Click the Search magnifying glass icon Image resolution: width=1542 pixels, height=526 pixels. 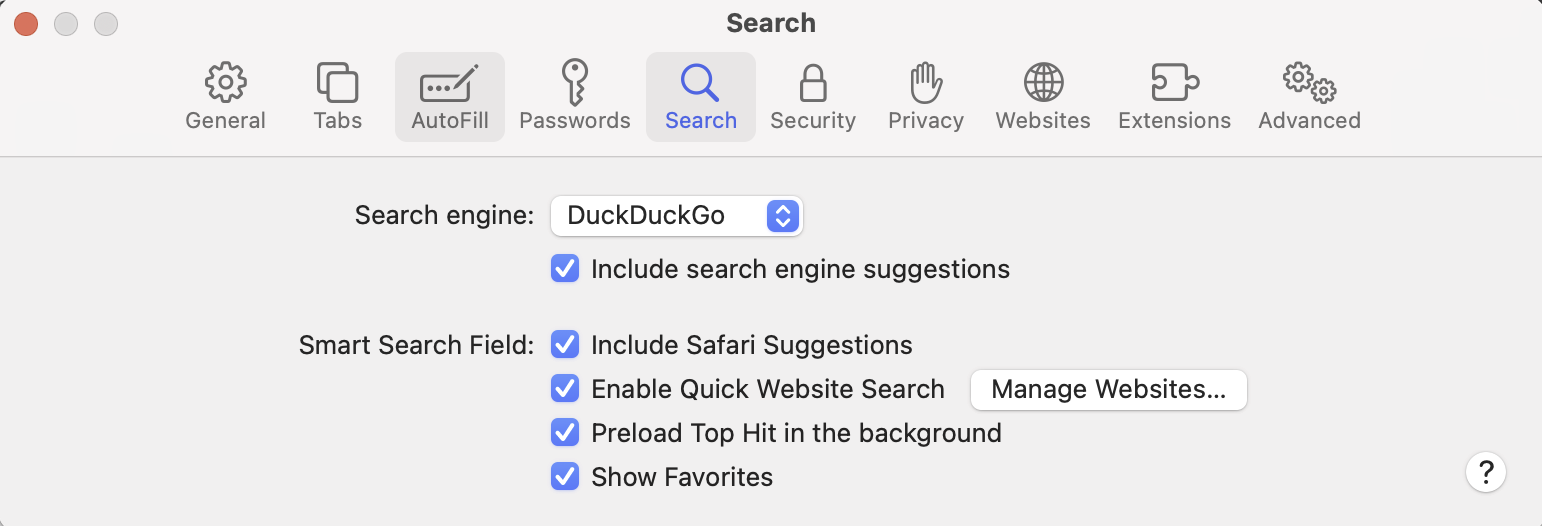(x=700, y=83)
